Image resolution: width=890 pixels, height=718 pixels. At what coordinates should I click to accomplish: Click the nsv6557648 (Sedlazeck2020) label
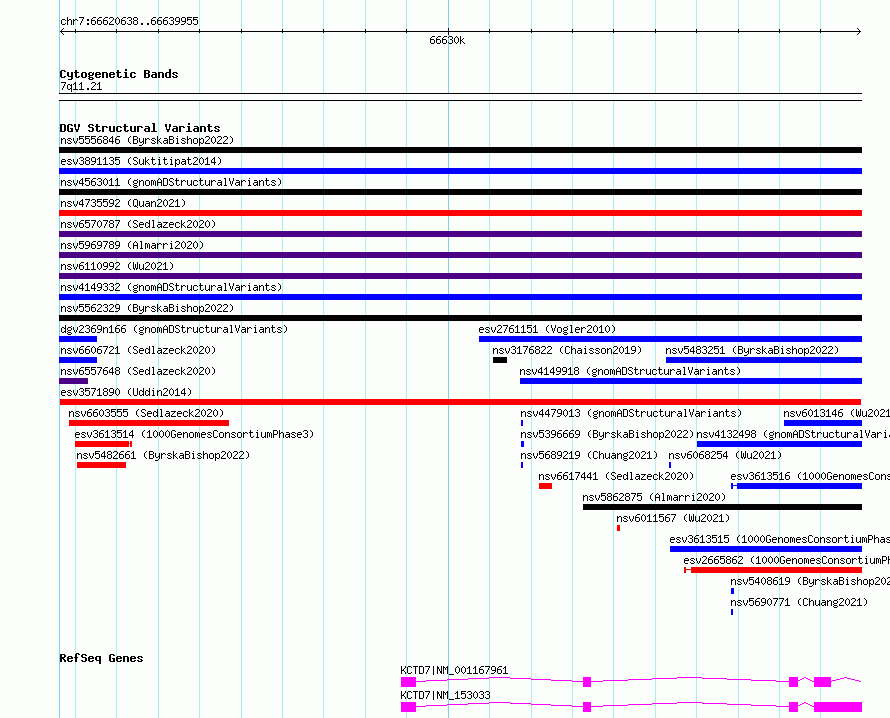(138, 371)
